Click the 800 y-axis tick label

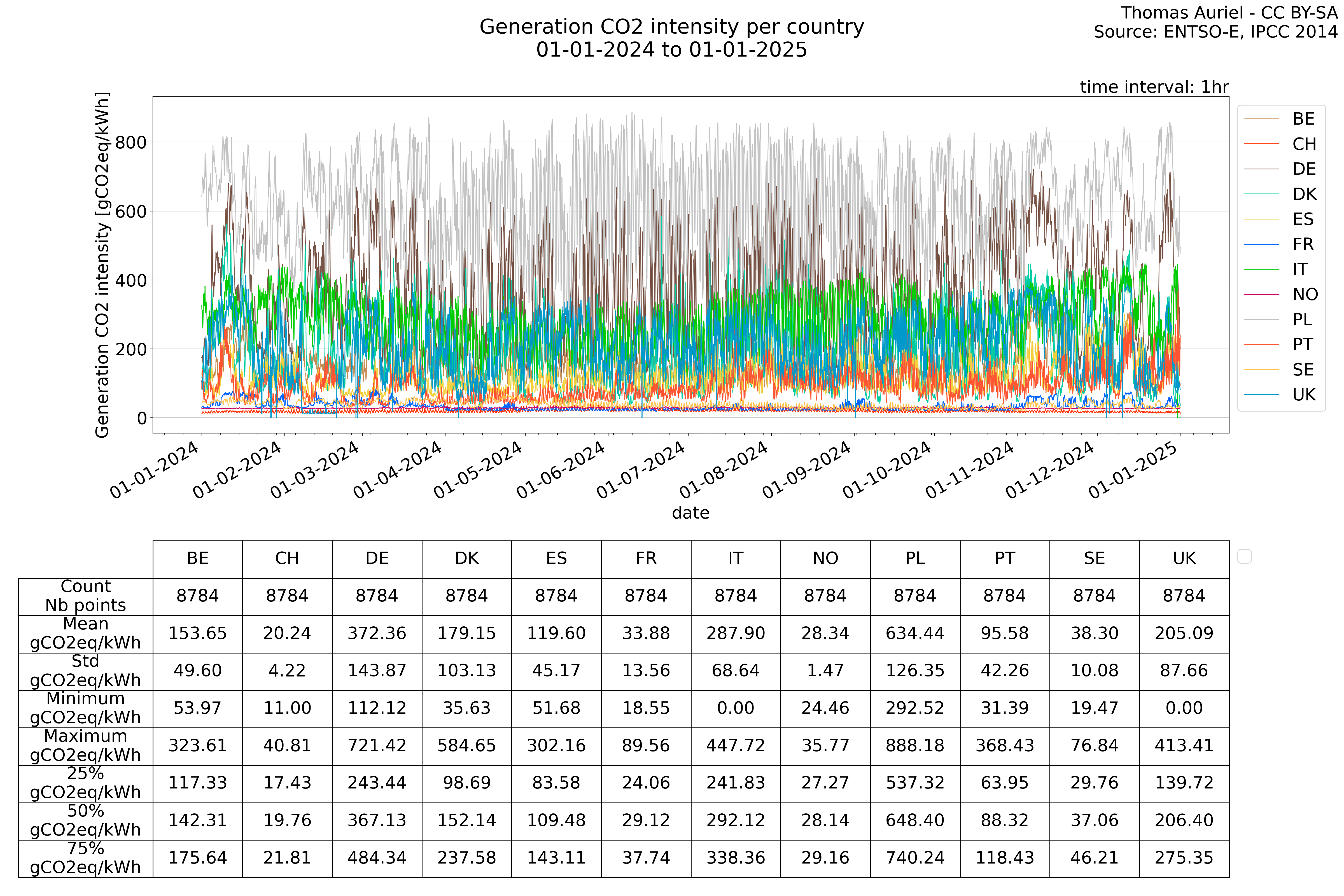pyautogui.click(x=131, y=142)
